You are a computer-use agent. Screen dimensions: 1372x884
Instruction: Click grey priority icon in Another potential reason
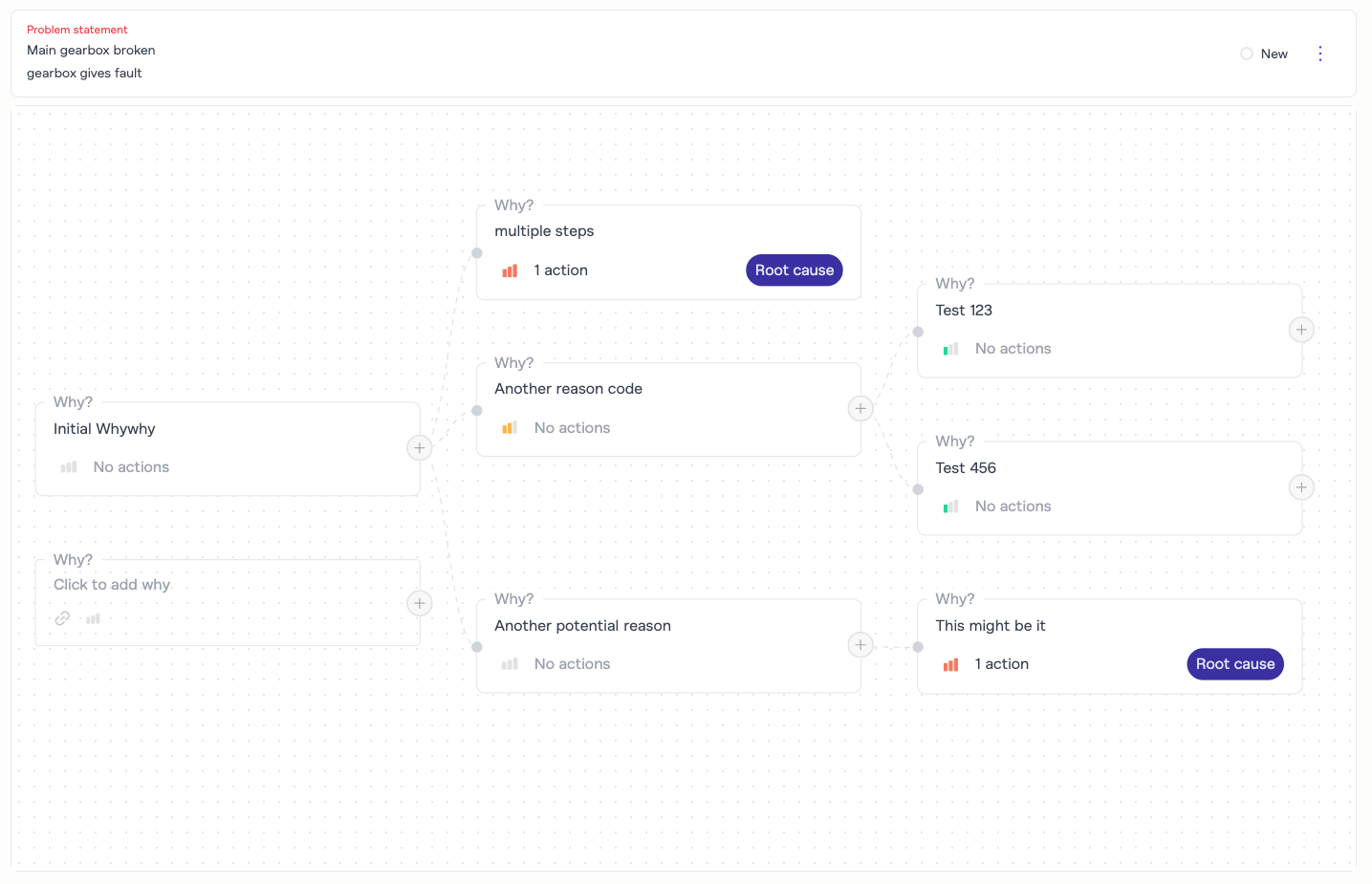[x=510, y=664]
